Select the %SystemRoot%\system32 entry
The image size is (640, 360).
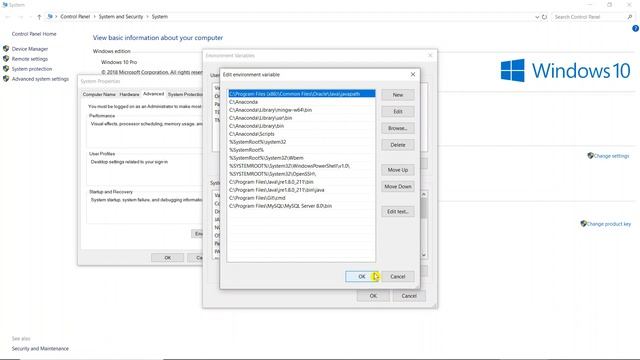302,142
